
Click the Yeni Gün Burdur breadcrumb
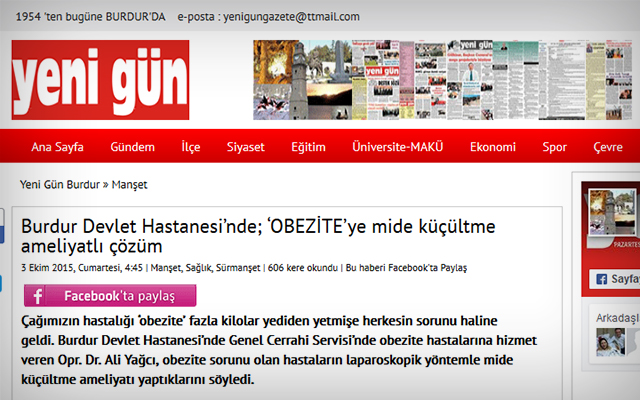[x=60, y=184]
